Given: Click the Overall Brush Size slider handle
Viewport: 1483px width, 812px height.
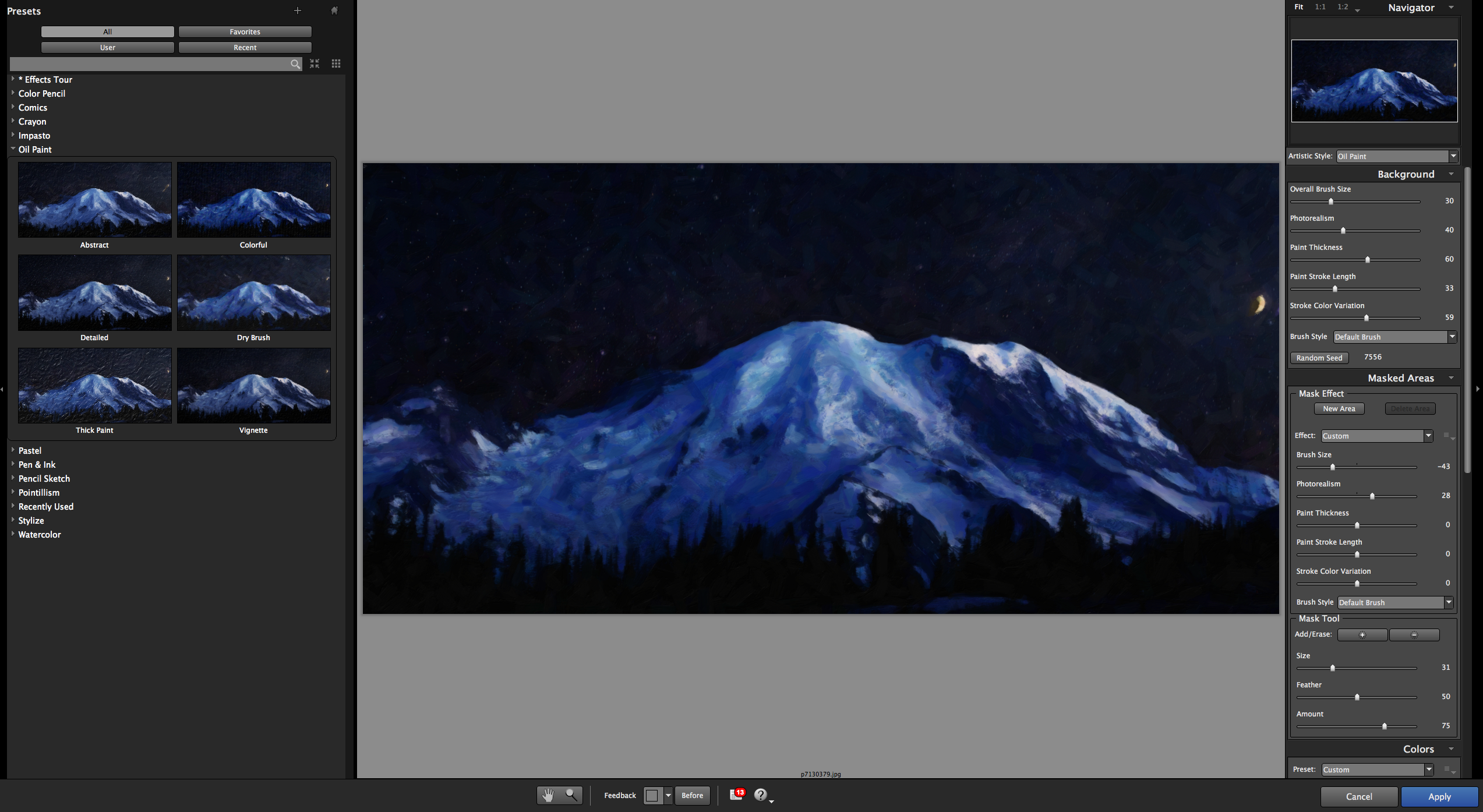Looking at the screenshot, I should (x=1330, y=202).
